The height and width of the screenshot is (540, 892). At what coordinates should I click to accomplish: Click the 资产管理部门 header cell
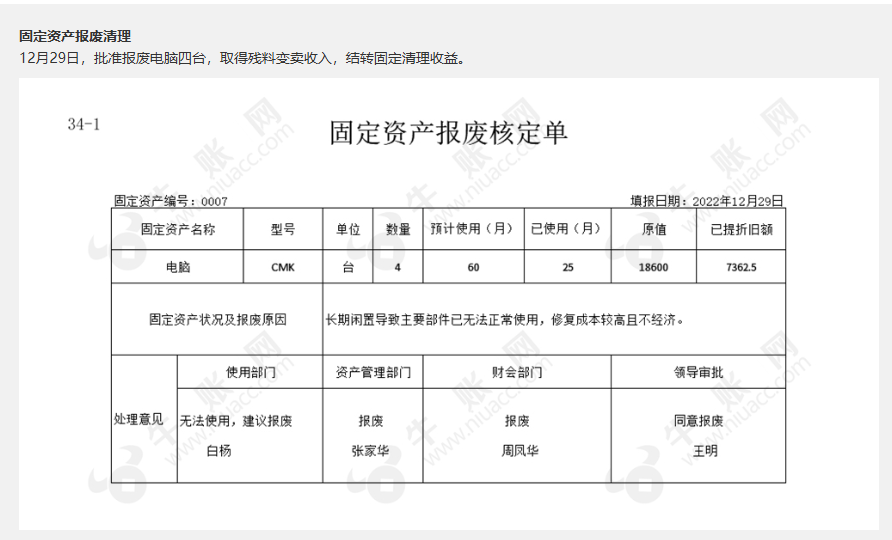(372, 372)
